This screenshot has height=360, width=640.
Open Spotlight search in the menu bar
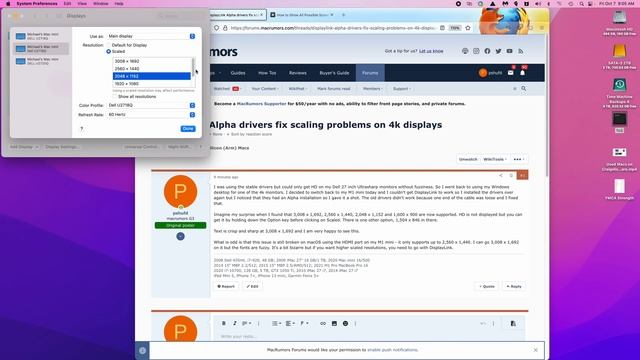click(581, 4)
